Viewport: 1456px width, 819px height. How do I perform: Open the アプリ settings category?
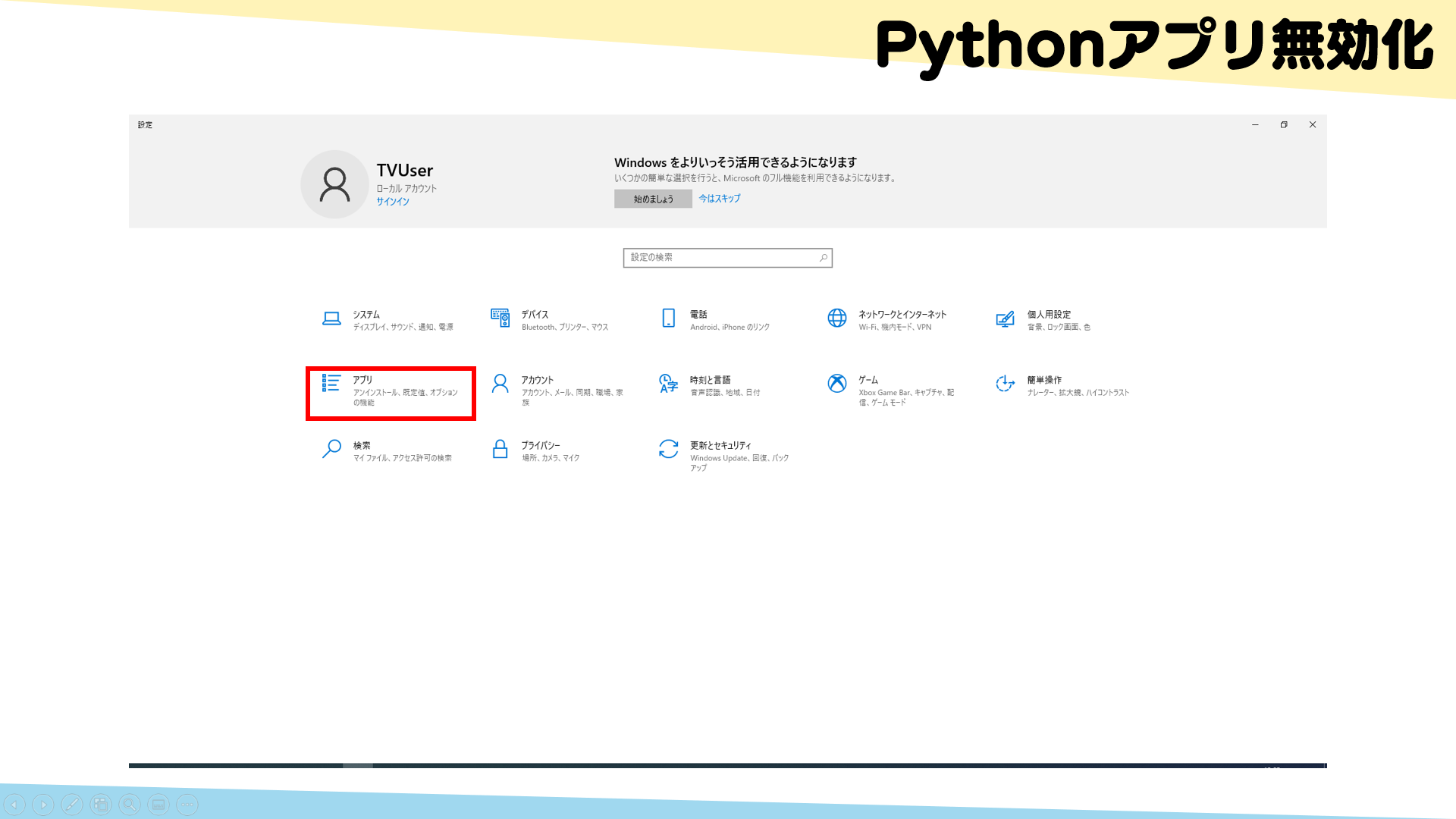coord(391,393)
